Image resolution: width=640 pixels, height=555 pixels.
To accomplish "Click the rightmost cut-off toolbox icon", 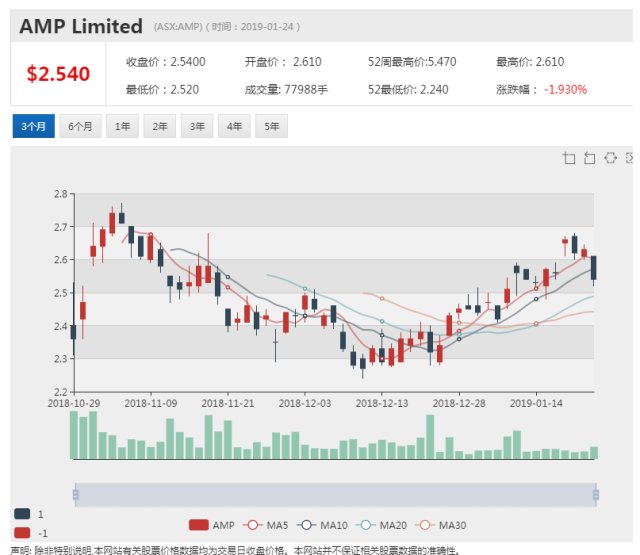I will 630,158.
